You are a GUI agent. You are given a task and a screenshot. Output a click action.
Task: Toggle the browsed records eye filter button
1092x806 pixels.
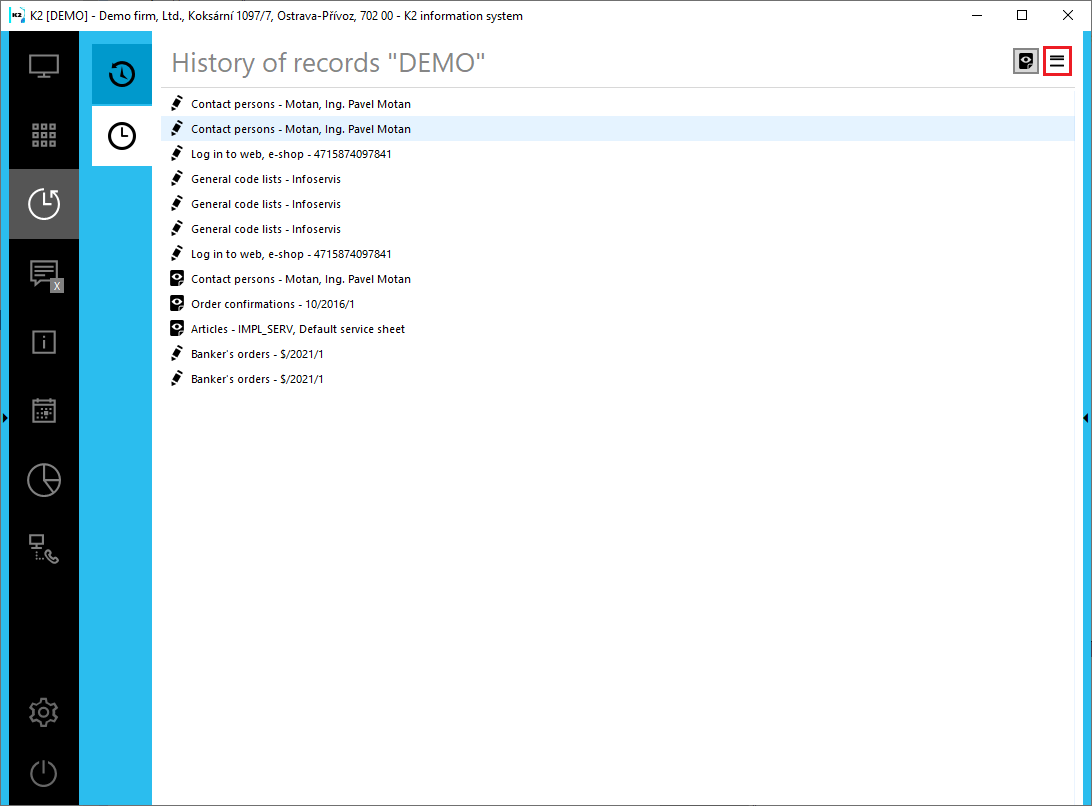(1026, 61)
